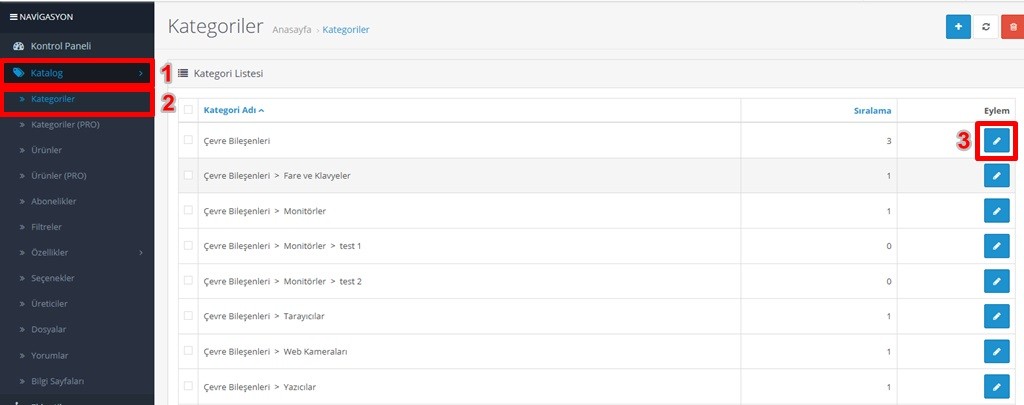Click the pencil icon for the Yazıcılar row
The image size is (1024, 405).
coord(997,387)
